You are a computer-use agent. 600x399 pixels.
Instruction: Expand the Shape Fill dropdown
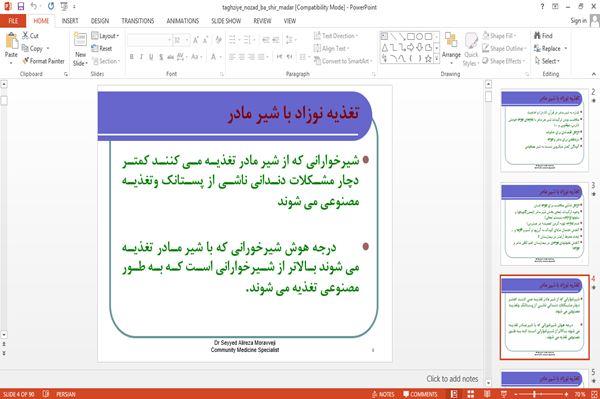point(499,36)
